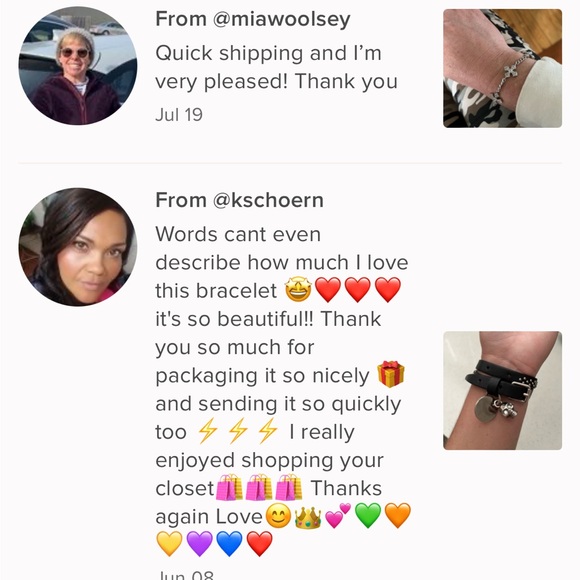Click the gift box emoji
This screenshot has height=580, width=580.
[x=391, y=374]
